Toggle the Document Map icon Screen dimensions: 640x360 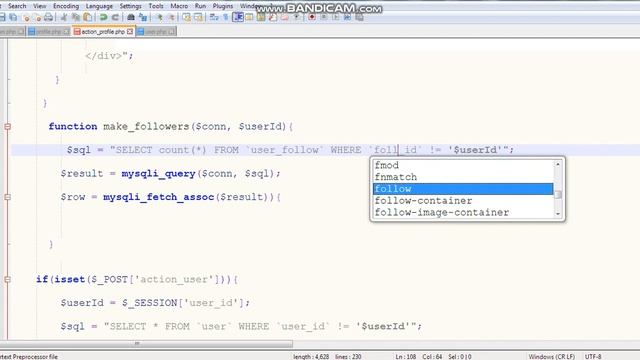(x=261, y=17)
